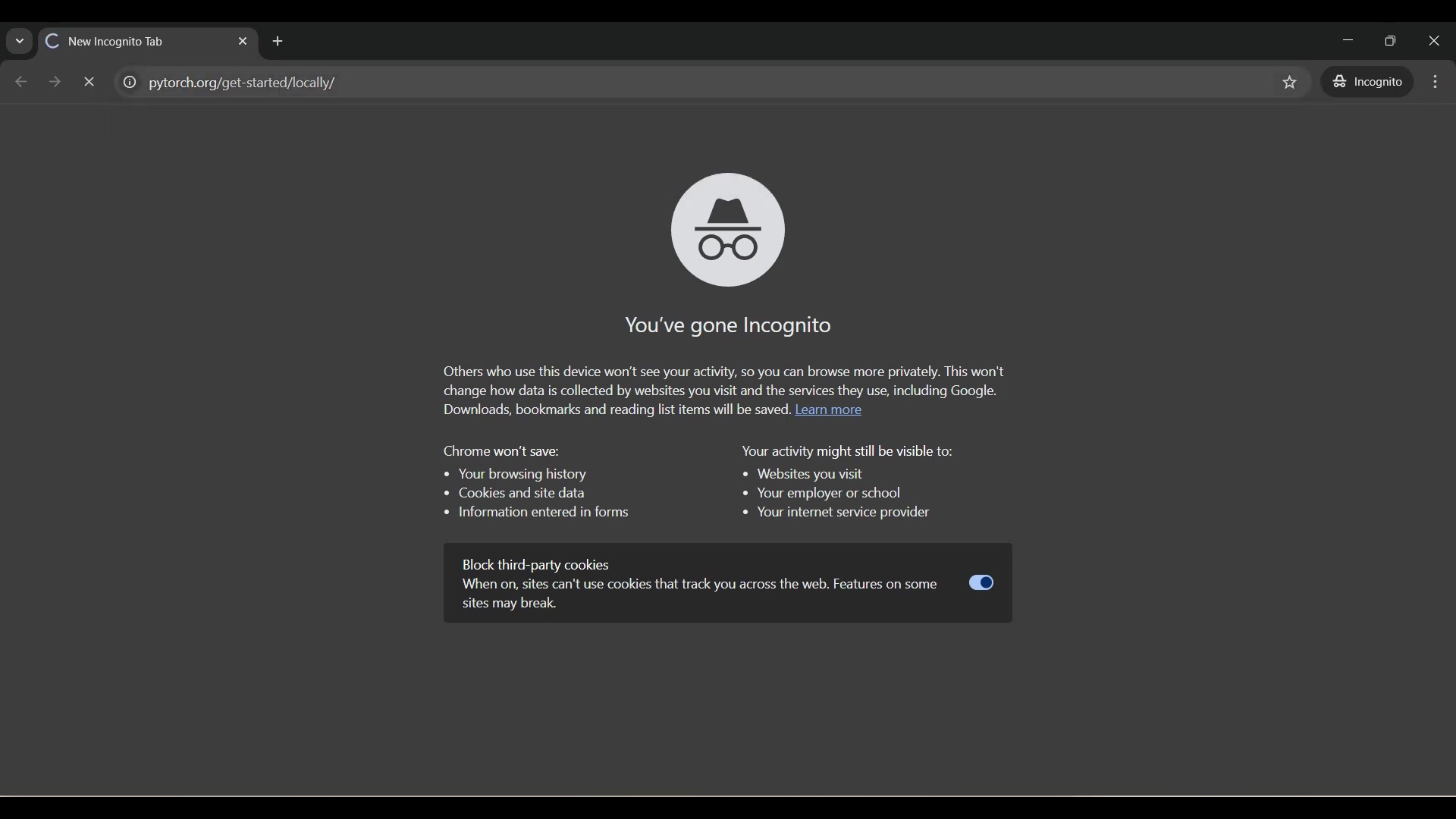The height and width of the screenshot is (819, 1456).
Task: Close the New Incognito Tab
Action: point(243,42)
